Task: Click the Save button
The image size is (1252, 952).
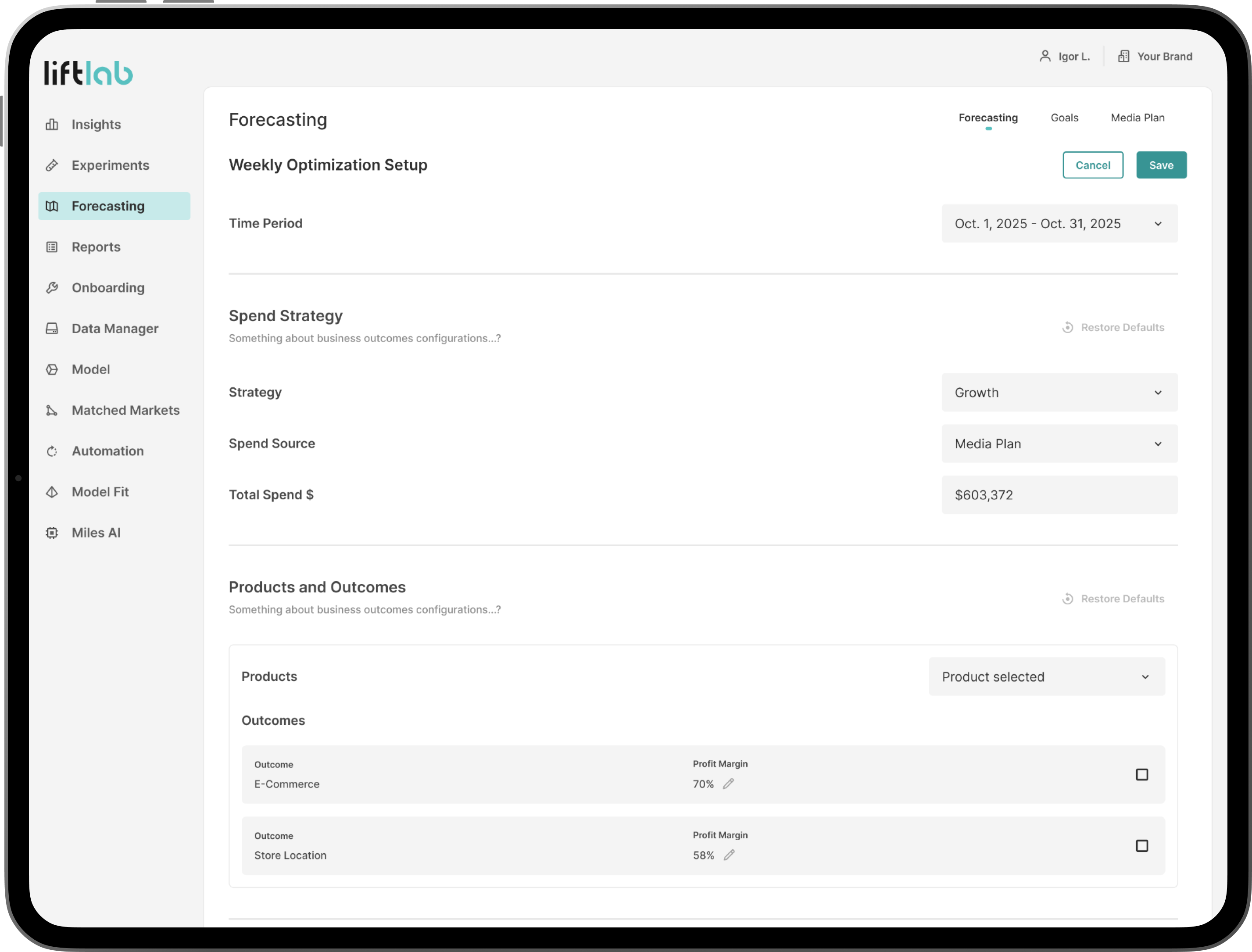Action: tap(1161, 165)
